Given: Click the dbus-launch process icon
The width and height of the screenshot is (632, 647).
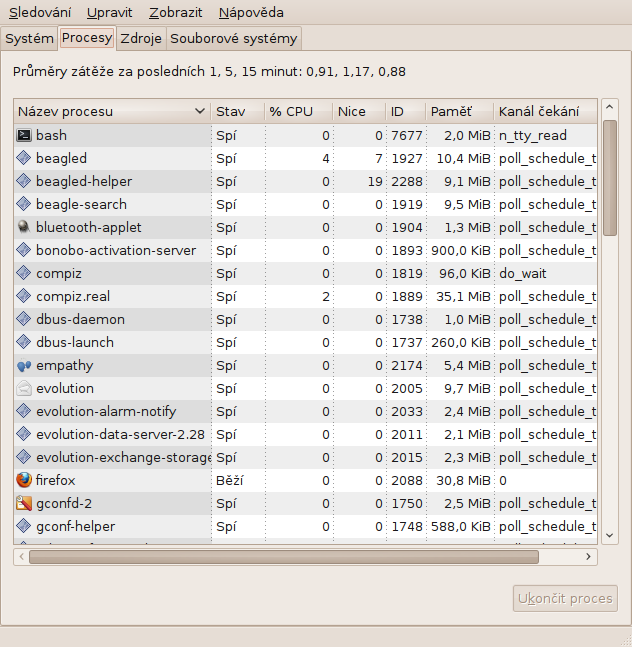Looking at the screenshot, I should click(24, 342).
